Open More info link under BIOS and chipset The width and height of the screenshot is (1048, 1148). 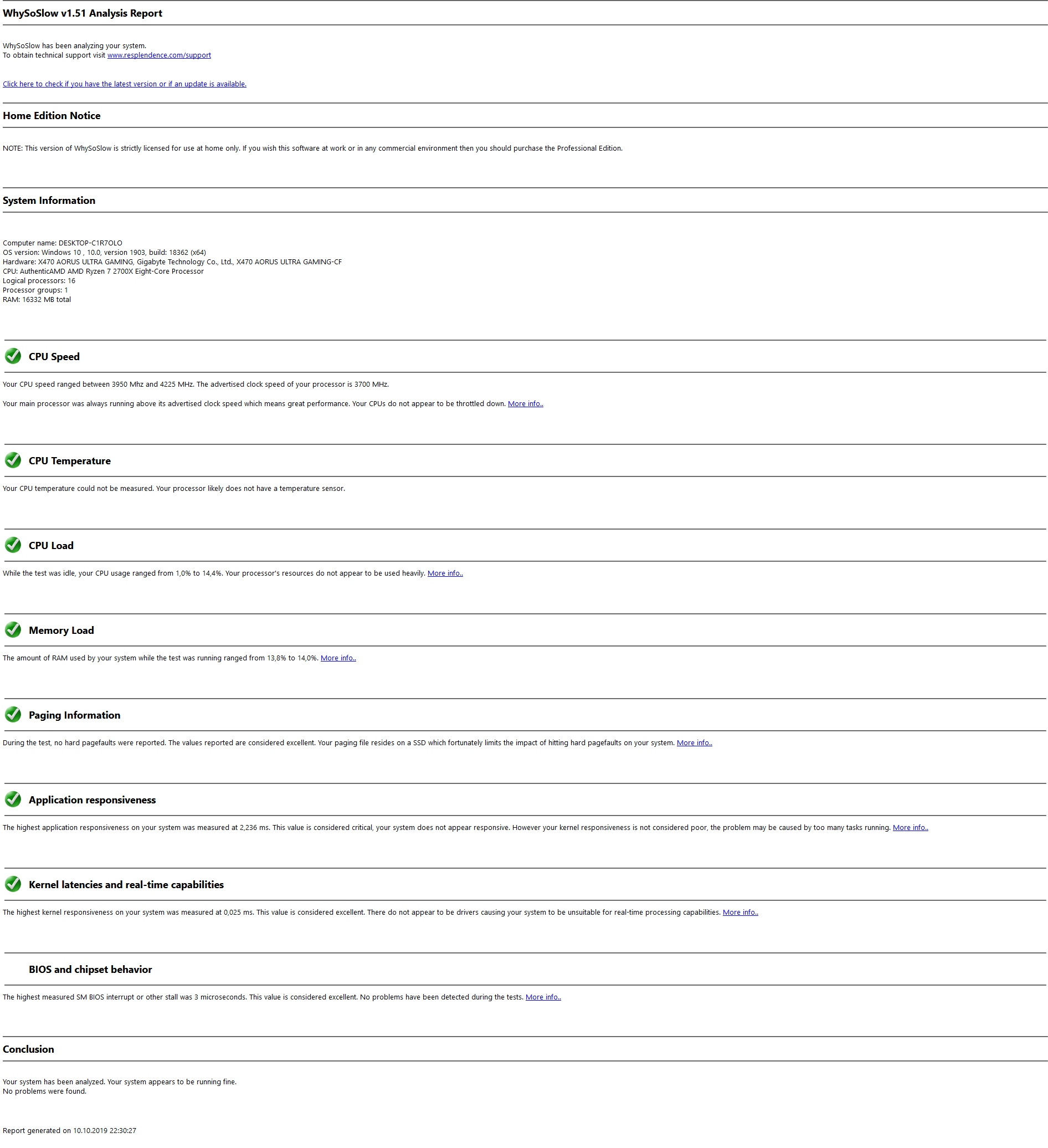(x=542, y=998)
